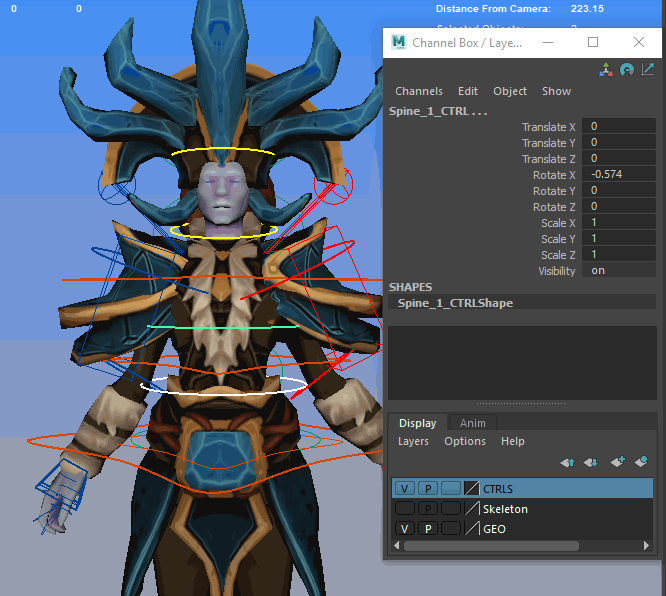Click the hyperbolic arrow toggle icon
The height and width of the screenshot is (596, 666).
(647, 69)
